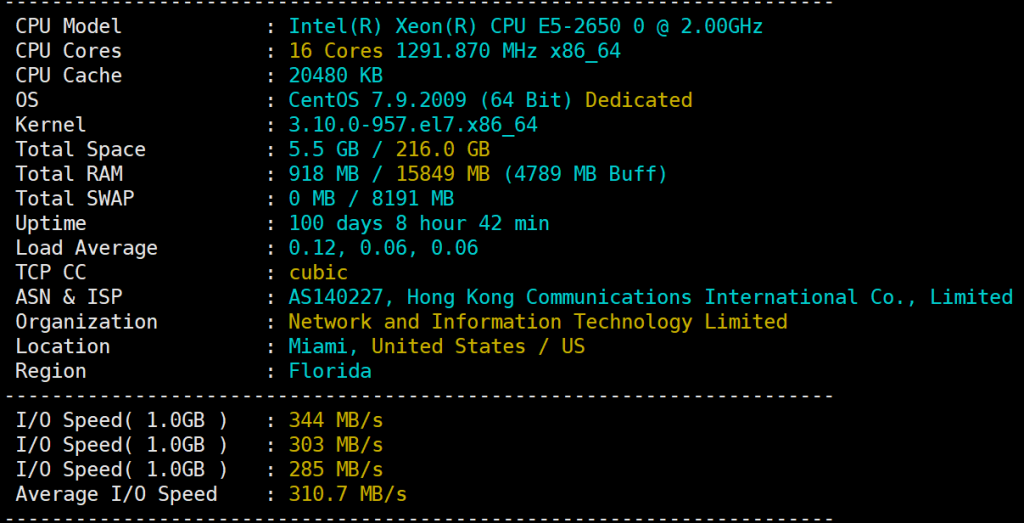This screenshot has height=523, width=1024.
Task: Click the first I/O speed 344 MB/s
Action: (336, 420)
